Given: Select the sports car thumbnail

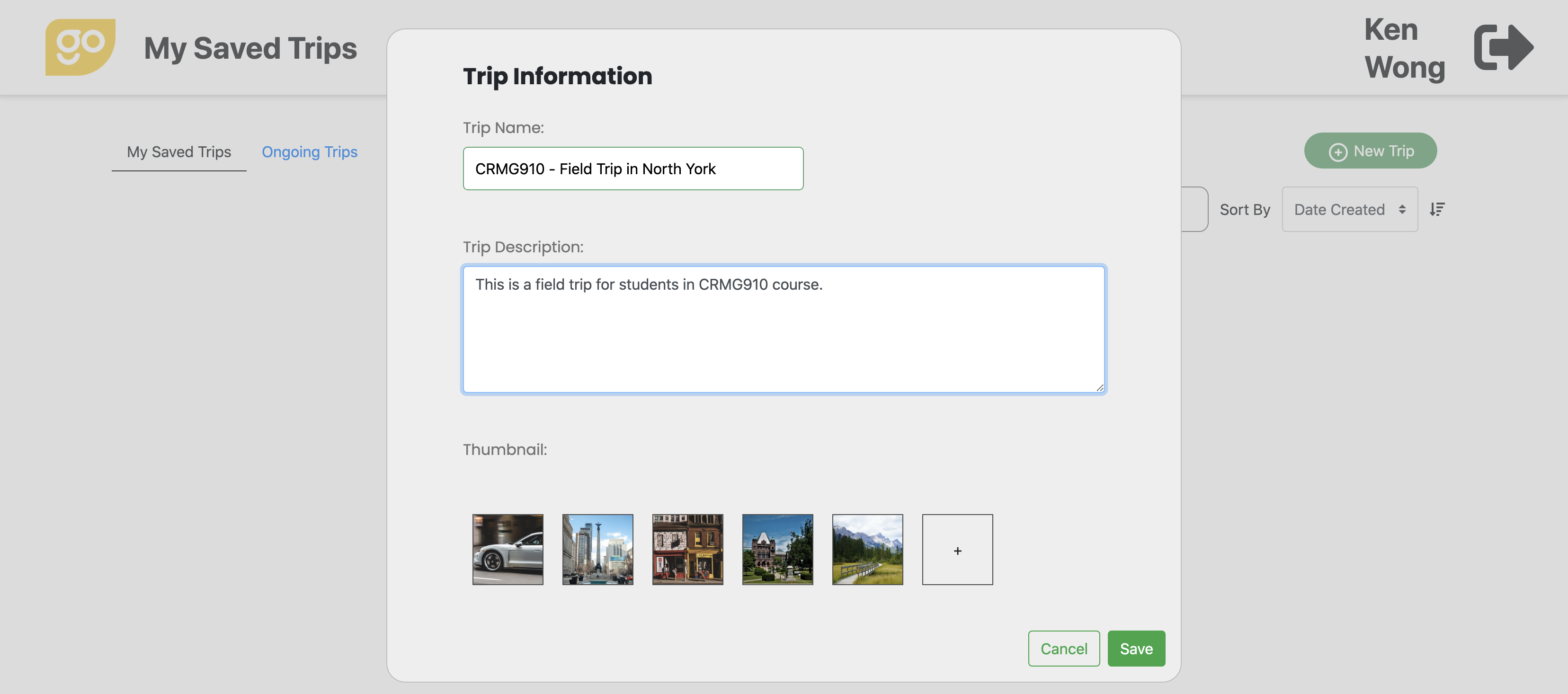Looking at the screenshot, I should pos(508,550).
